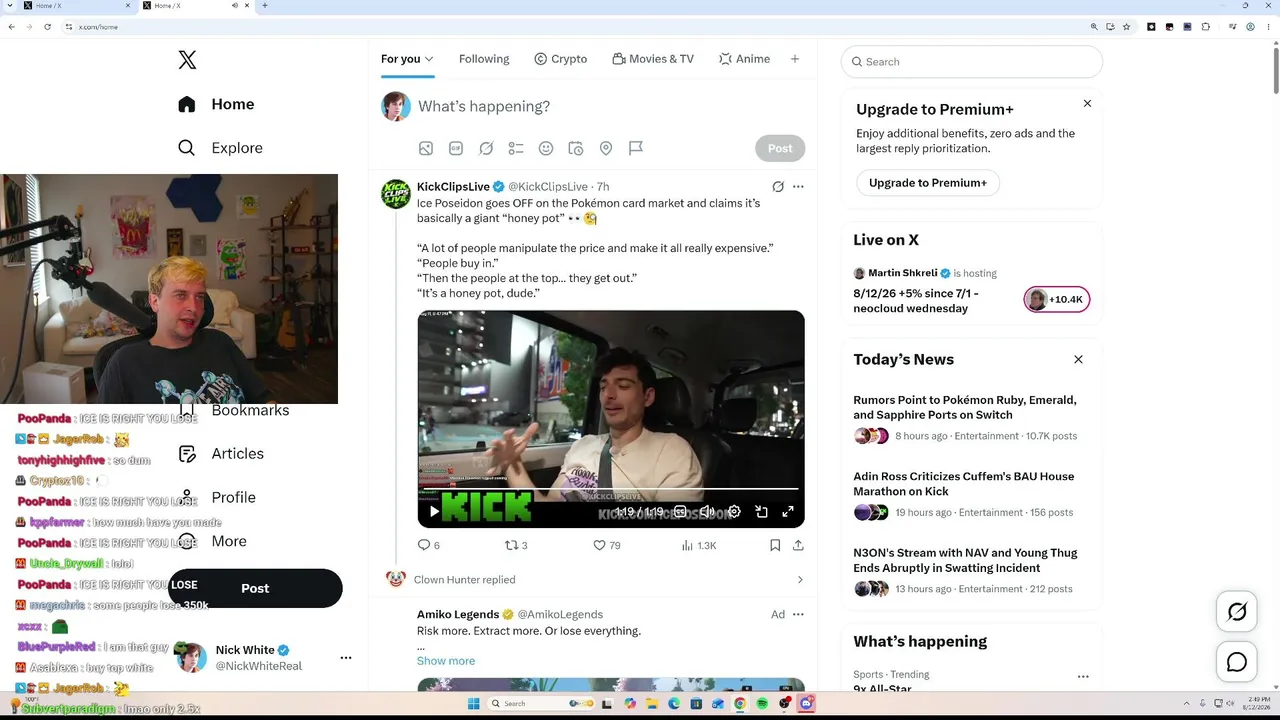The image size is (1280, 720).
Task: Open the Grok floating button
Action: (1237, 612)
